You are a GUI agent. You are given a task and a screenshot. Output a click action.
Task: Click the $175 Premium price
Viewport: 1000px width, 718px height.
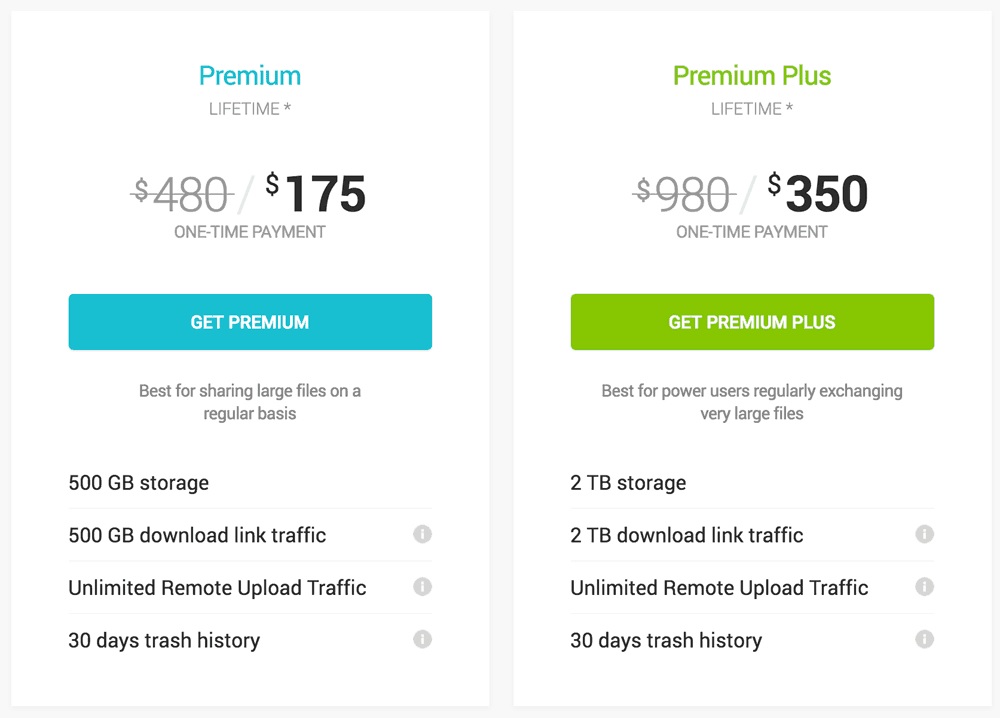316,192
